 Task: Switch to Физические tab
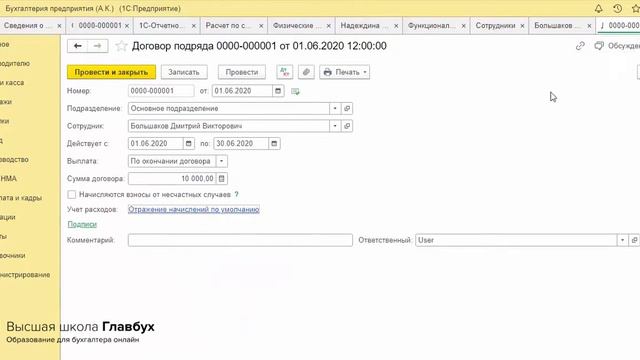(x=297, y=25)
